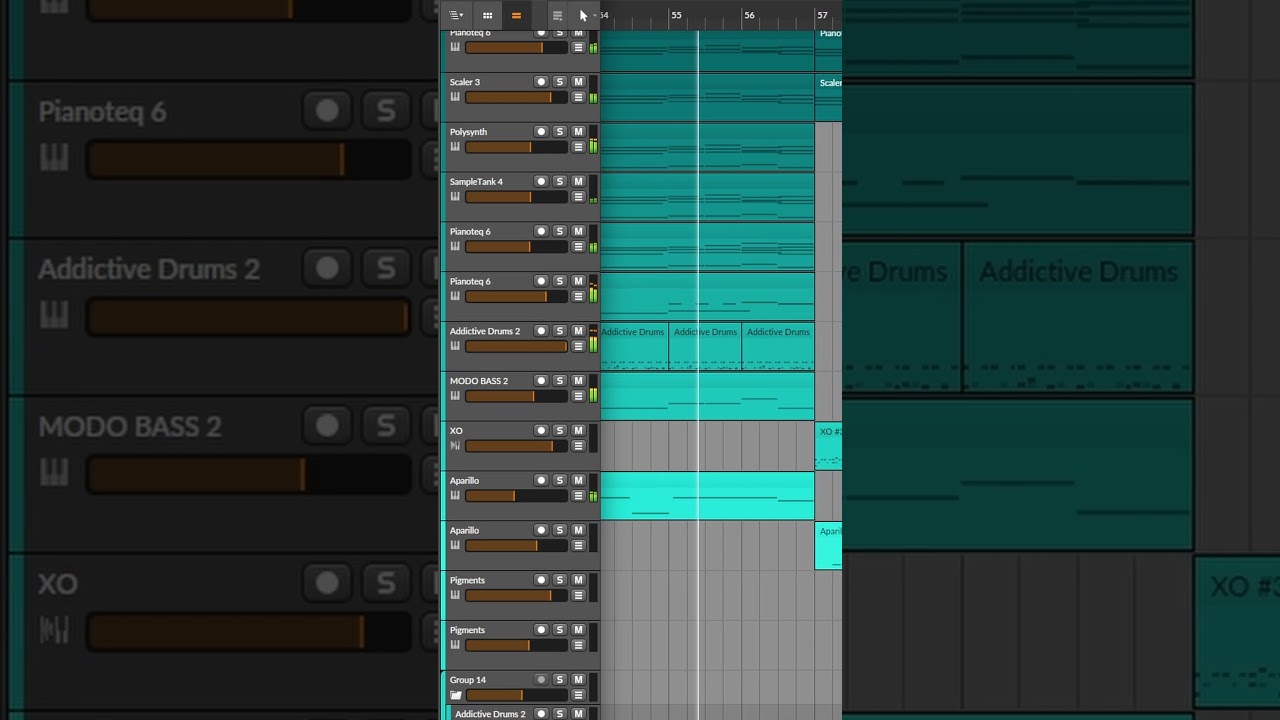Select the XO #2 clip in the arranger
Screen dimensions: 1280x720
click(829, 446)
